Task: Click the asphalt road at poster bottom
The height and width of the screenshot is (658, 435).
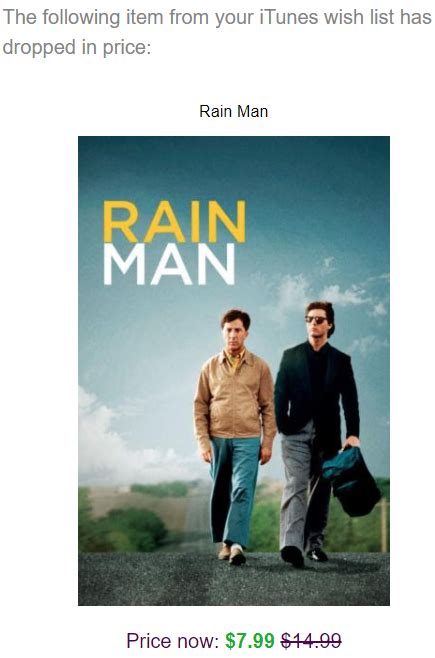Action: point(234,581)
